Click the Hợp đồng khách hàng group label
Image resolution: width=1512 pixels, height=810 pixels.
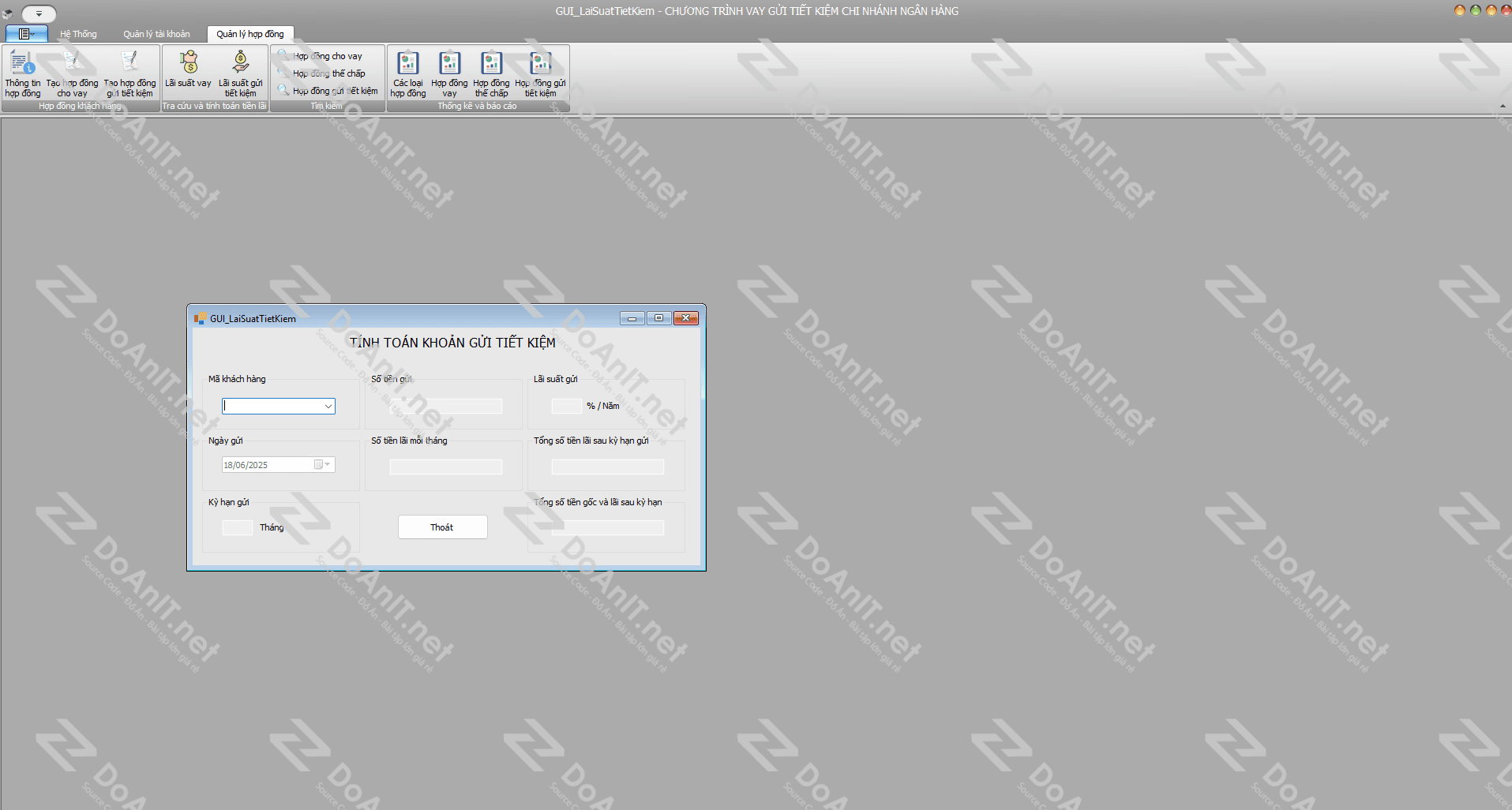[81, 106]
